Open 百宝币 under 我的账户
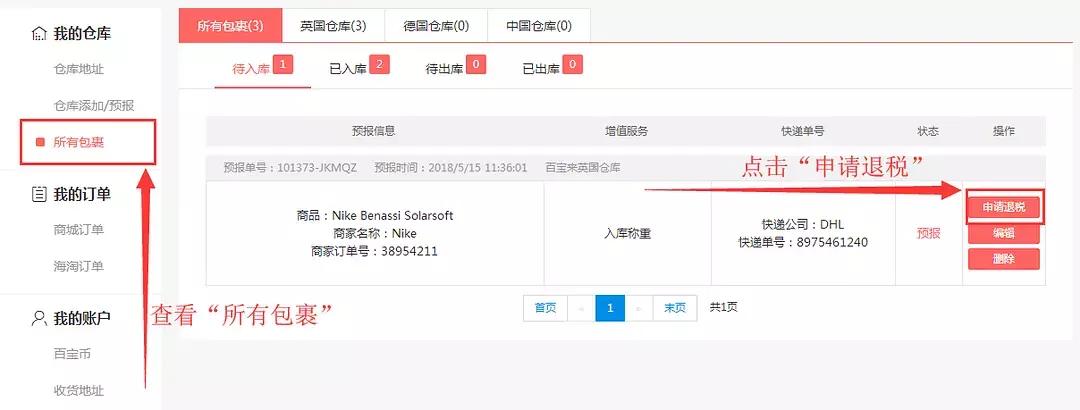1080x410 pixels. click(72, 354)
